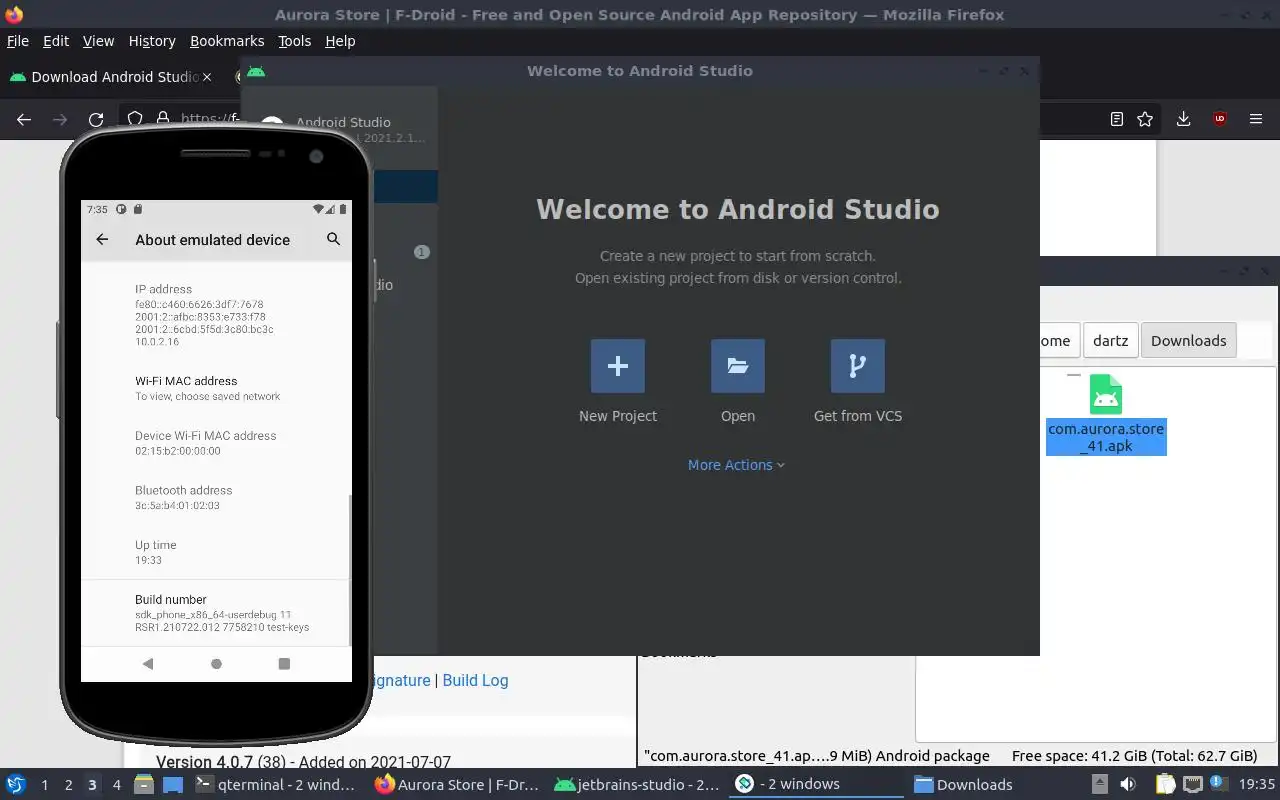Click the Firefox reload button
Image resolution: width=1280 pixels, height=800 pixels.
[96, 119]
